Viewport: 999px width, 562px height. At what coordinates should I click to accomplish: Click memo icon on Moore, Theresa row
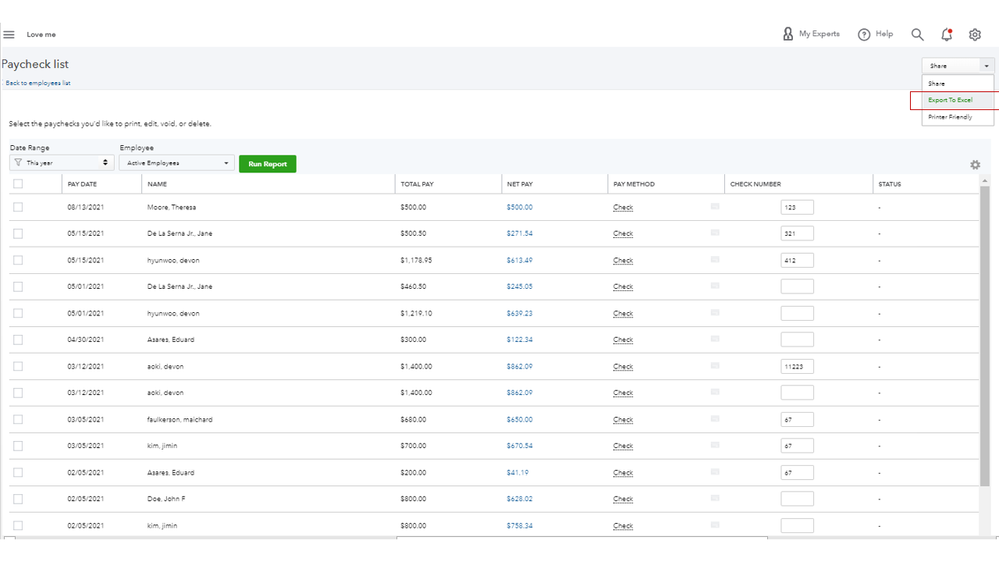(714, 206)
